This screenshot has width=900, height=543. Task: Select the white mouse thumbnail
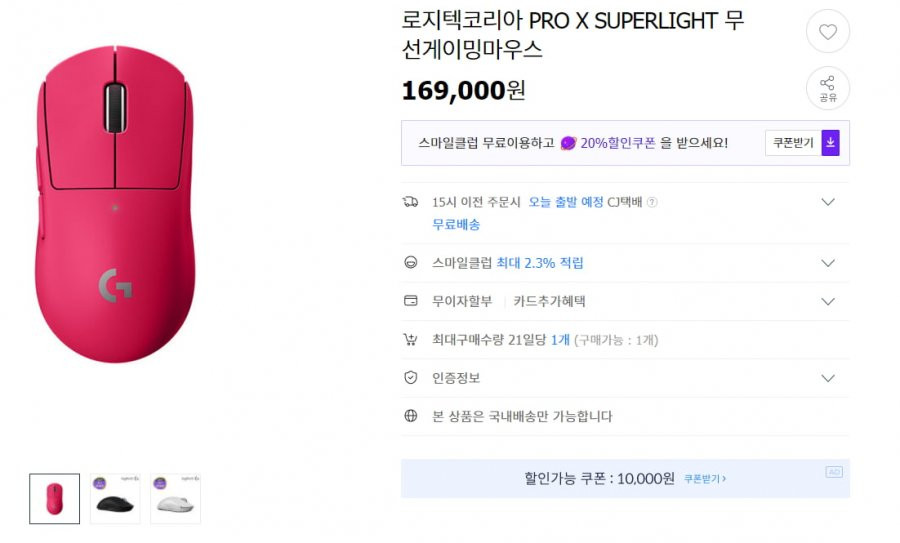pos(176,499)
